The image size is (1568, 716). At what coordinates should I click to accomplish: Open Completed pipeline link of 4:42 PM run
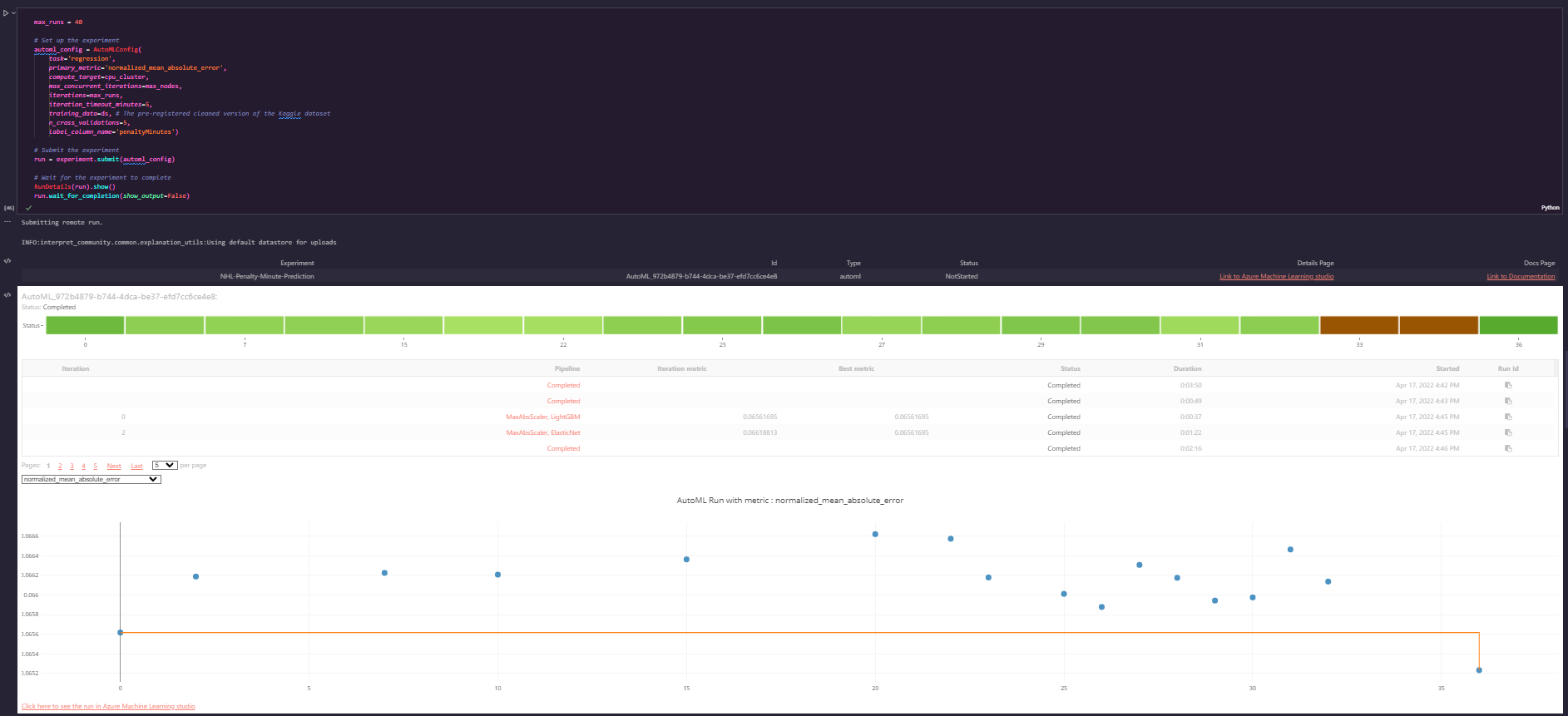point(563,385)
